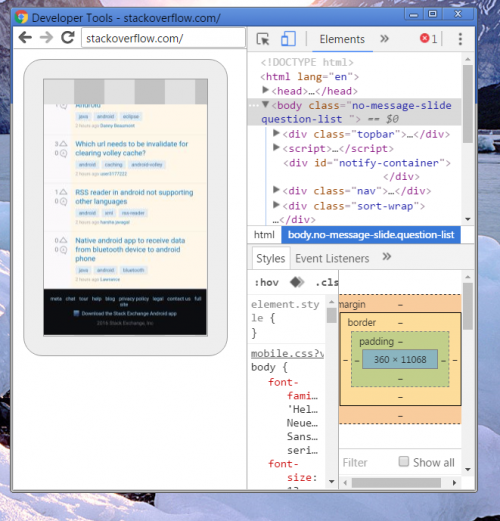Switch to the Elements tab

[342, 39]
